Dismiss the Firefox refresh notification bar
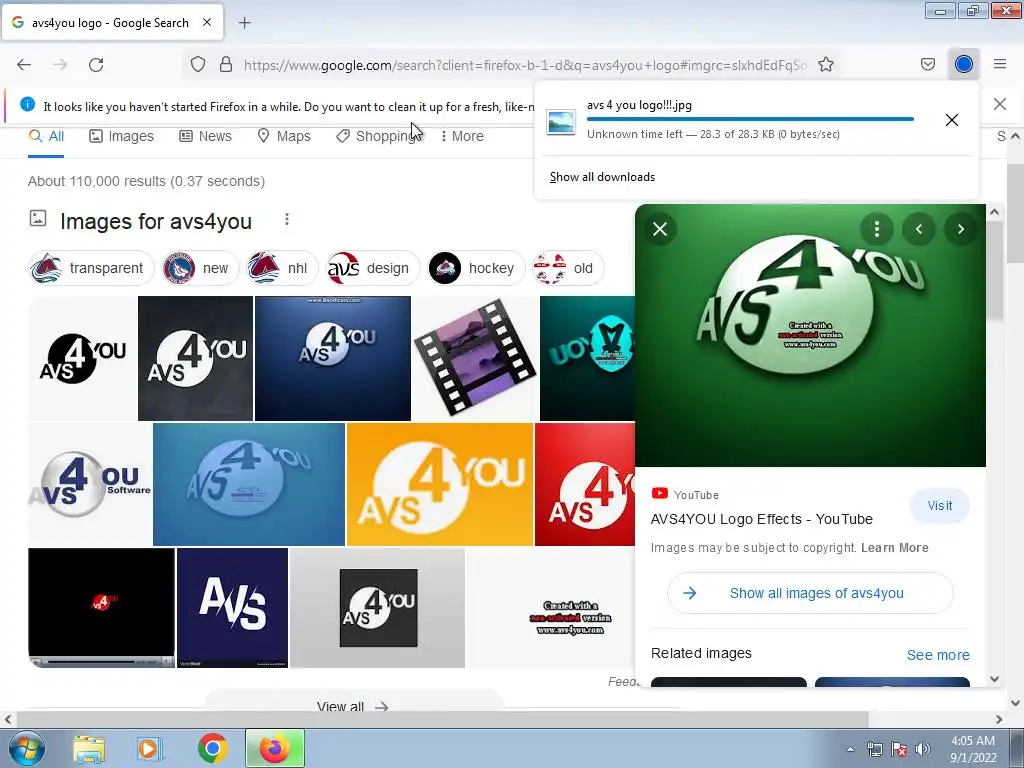 pos(1000,104)
